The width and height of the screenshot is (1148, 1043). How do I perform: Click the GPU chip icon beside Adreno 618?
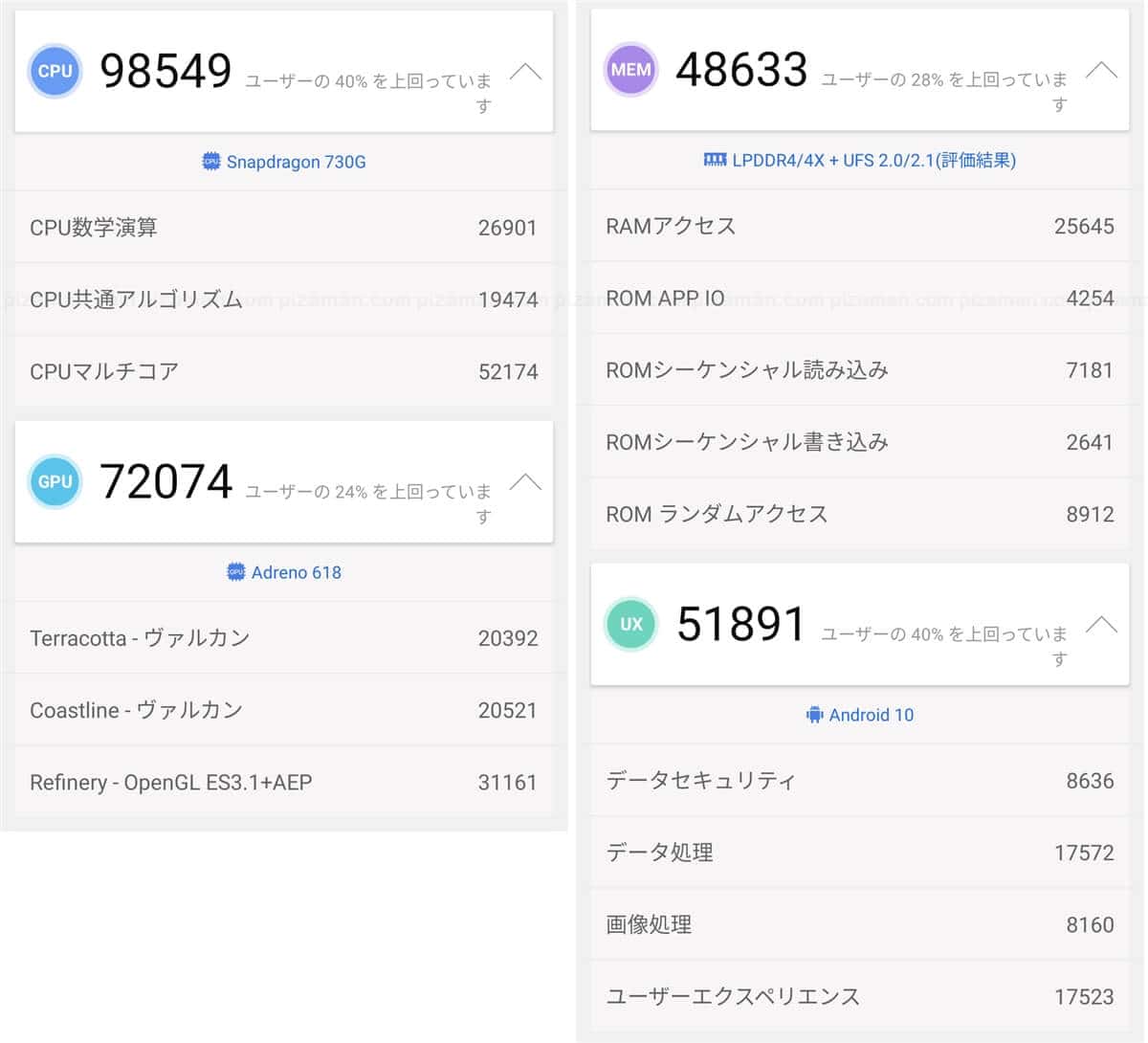[x=235, y=572]
